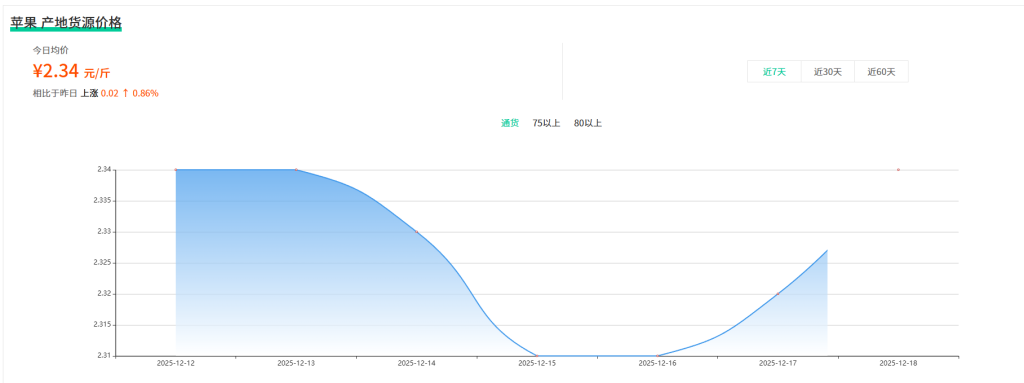Select the 近7天 time range tab
The width and height of the screenshot is (1024, 383).
click(774, 72)
